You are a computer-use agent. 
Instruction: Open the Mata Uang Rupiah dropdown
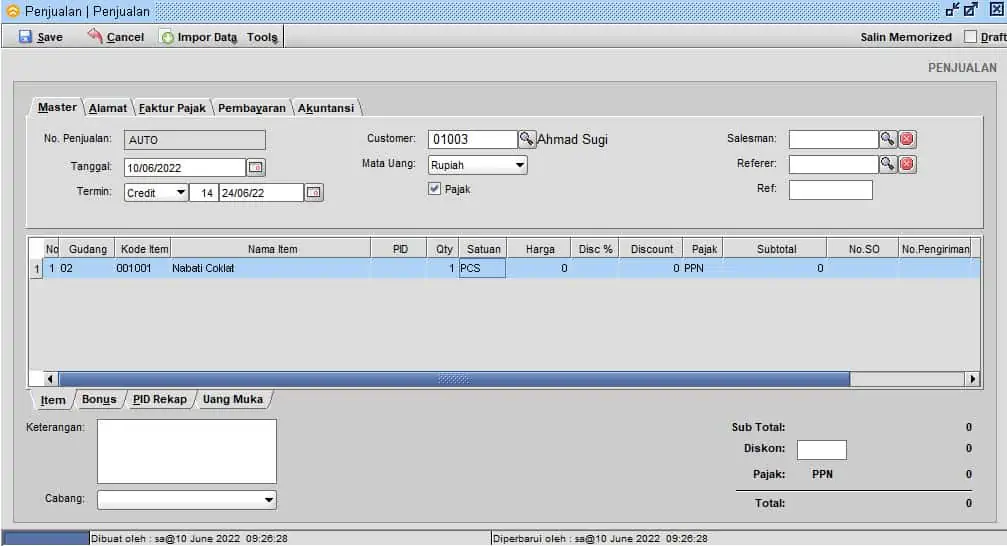point(520,165)
